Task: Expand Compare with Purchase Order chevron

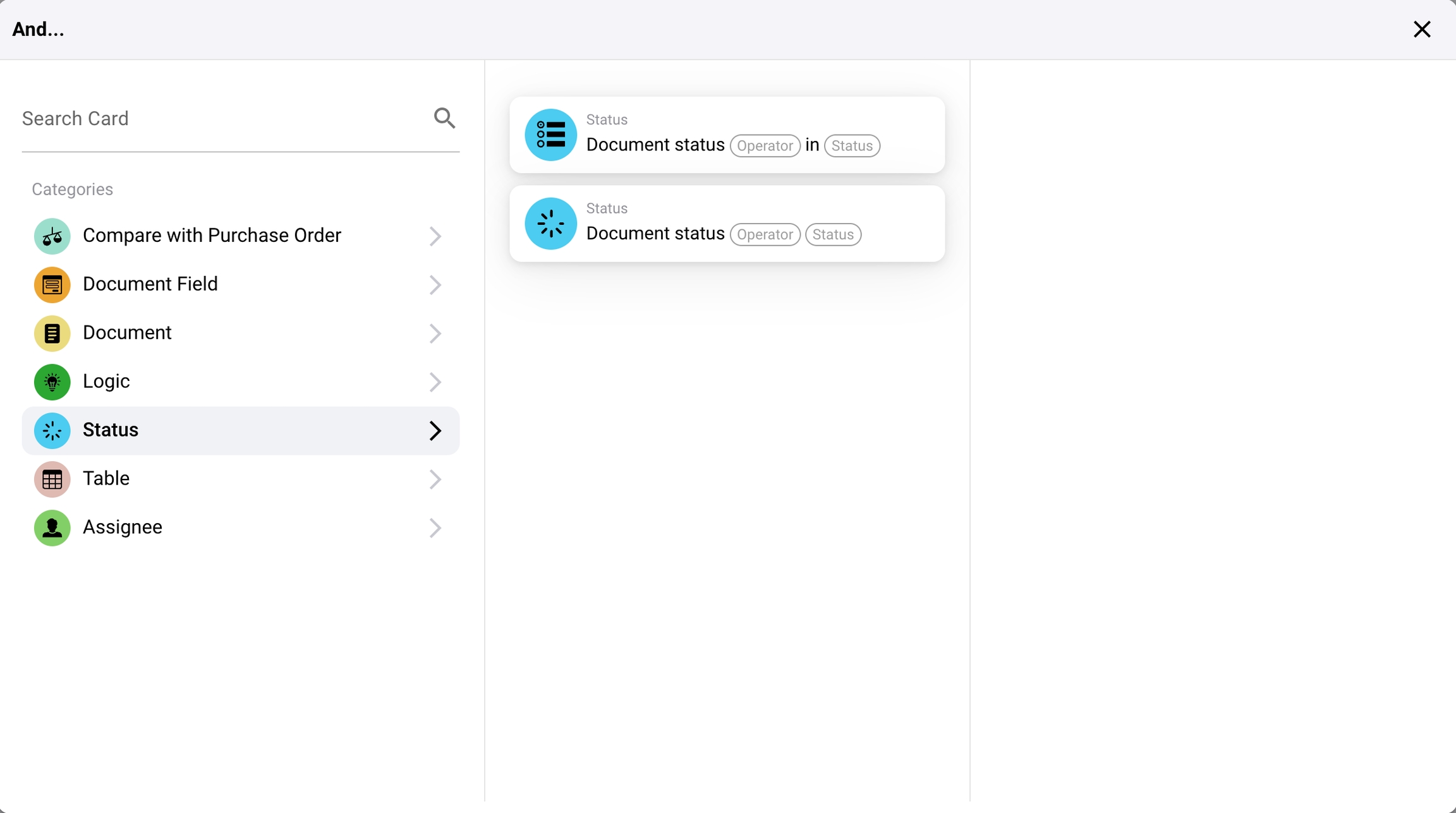Action: click(x=435, y=236)
